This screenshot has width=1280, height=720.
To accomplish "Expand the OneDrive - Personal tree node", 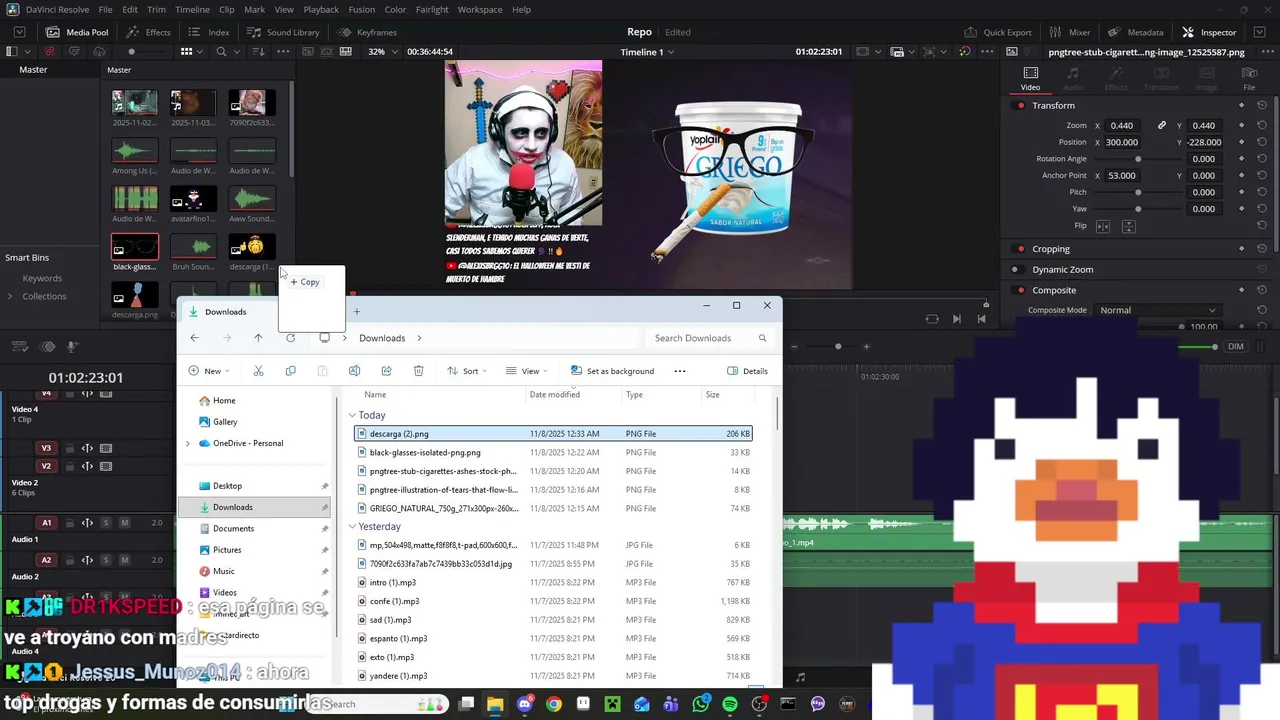I will tap(187, 443).
